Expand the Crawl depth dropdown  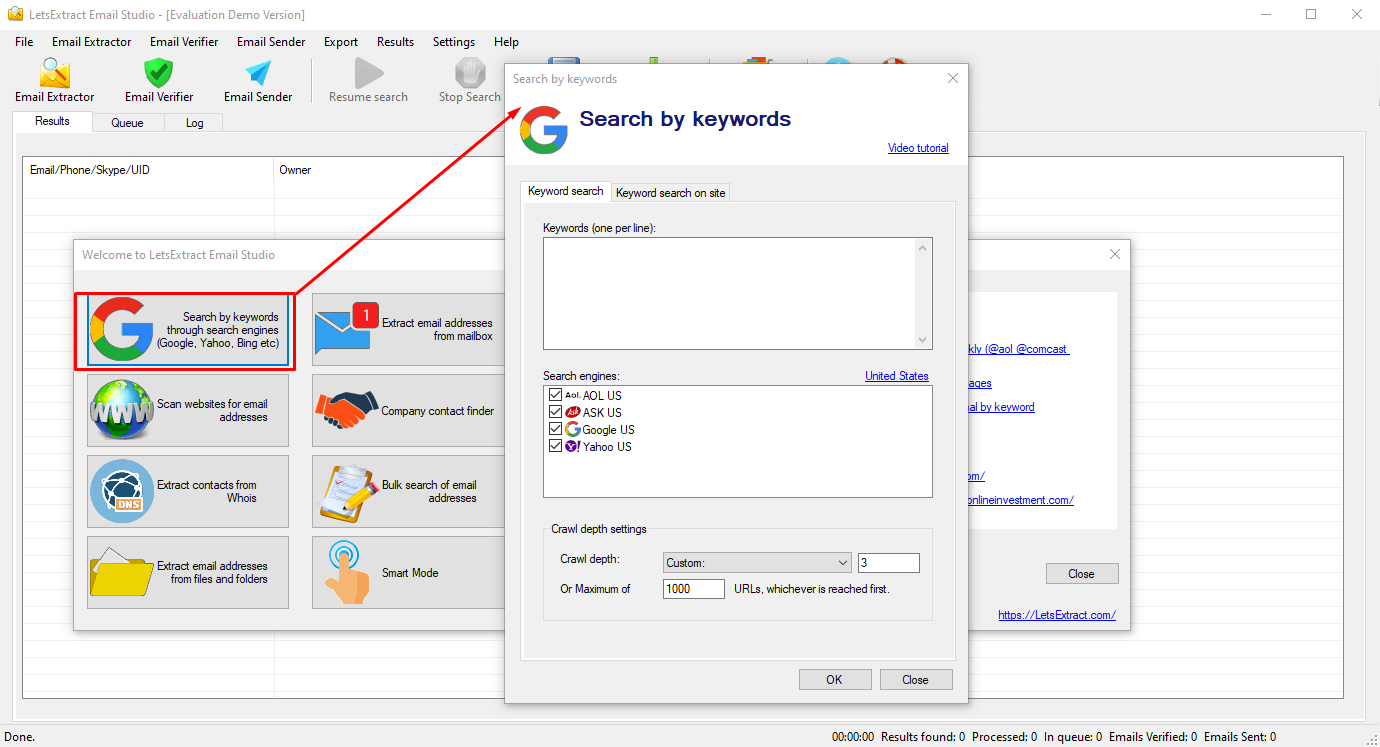(x=842, y=563)
